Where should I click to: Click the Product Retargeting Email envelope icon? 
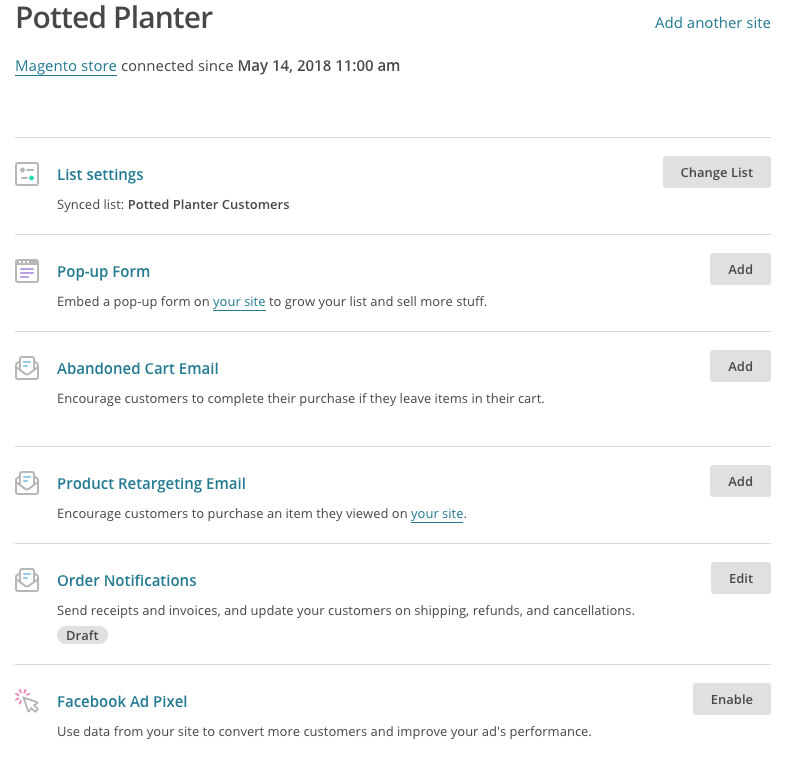27,483
